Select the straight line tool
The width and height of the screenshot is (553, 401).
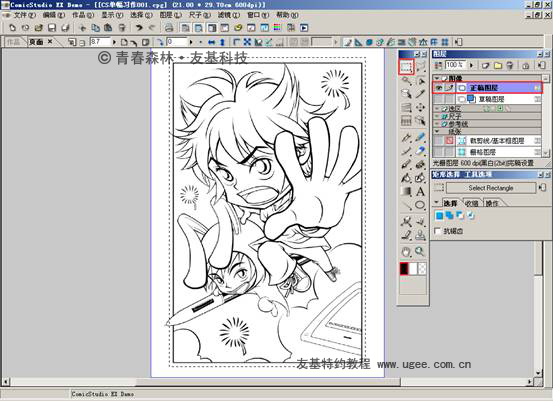[x=406, y=205]
